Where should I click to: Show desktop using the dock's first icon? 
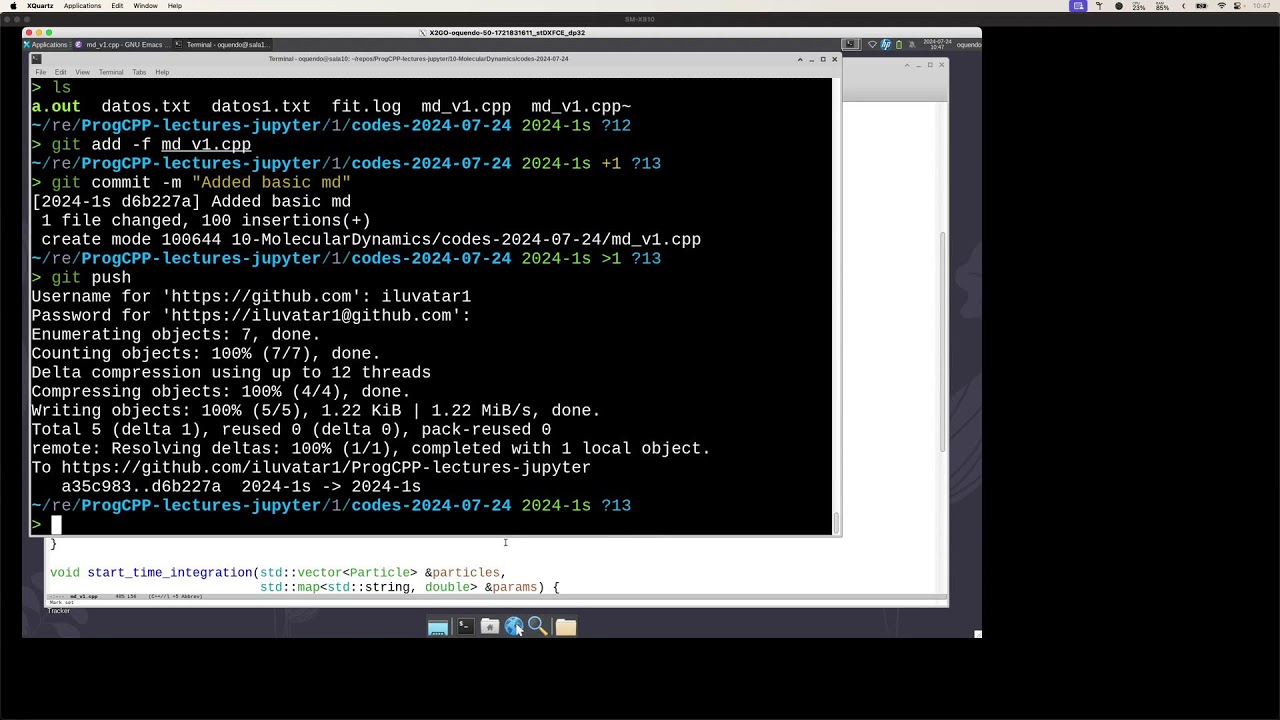438,627
